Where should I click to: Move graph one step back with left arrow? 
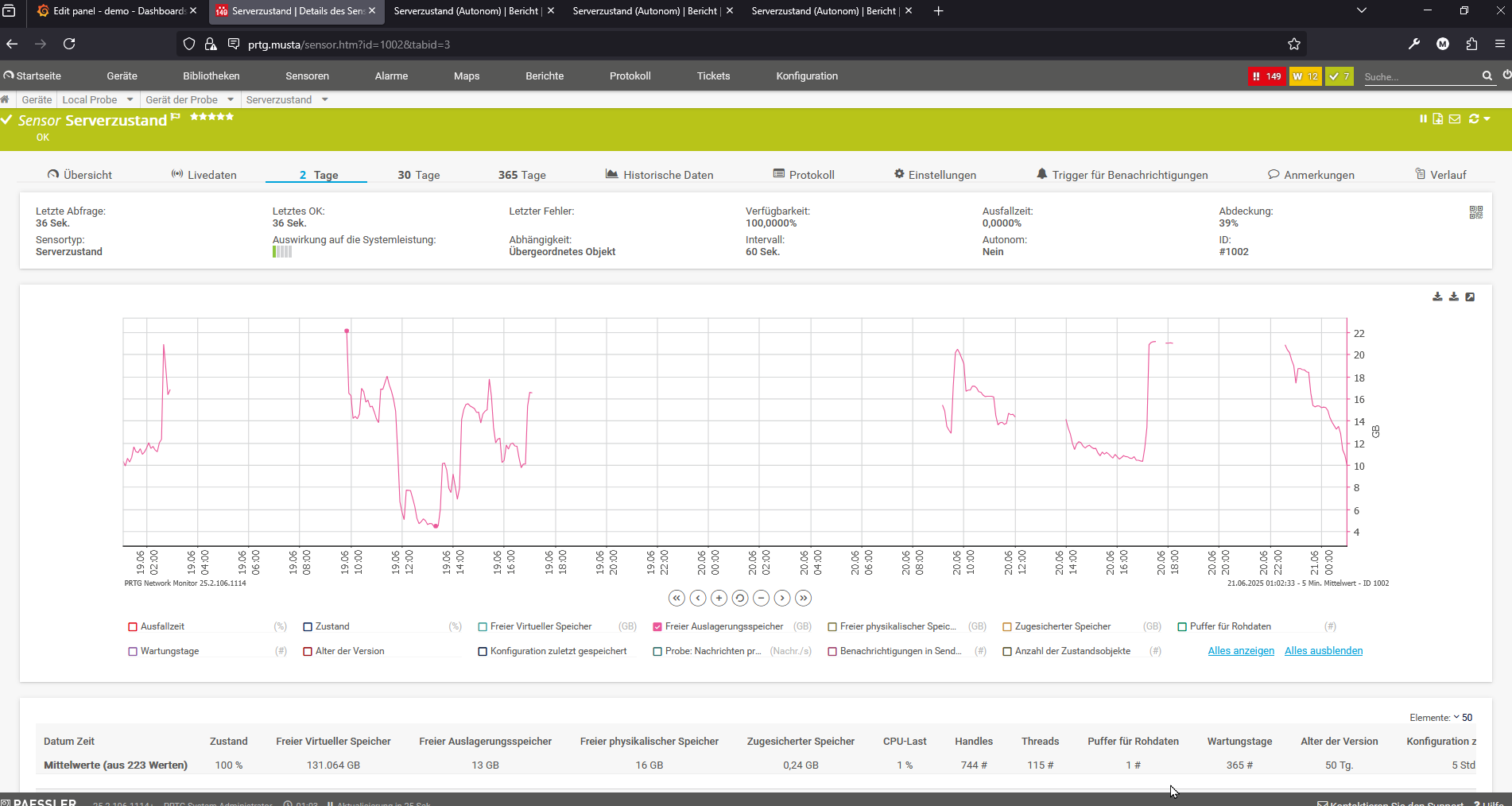[698, 598]
